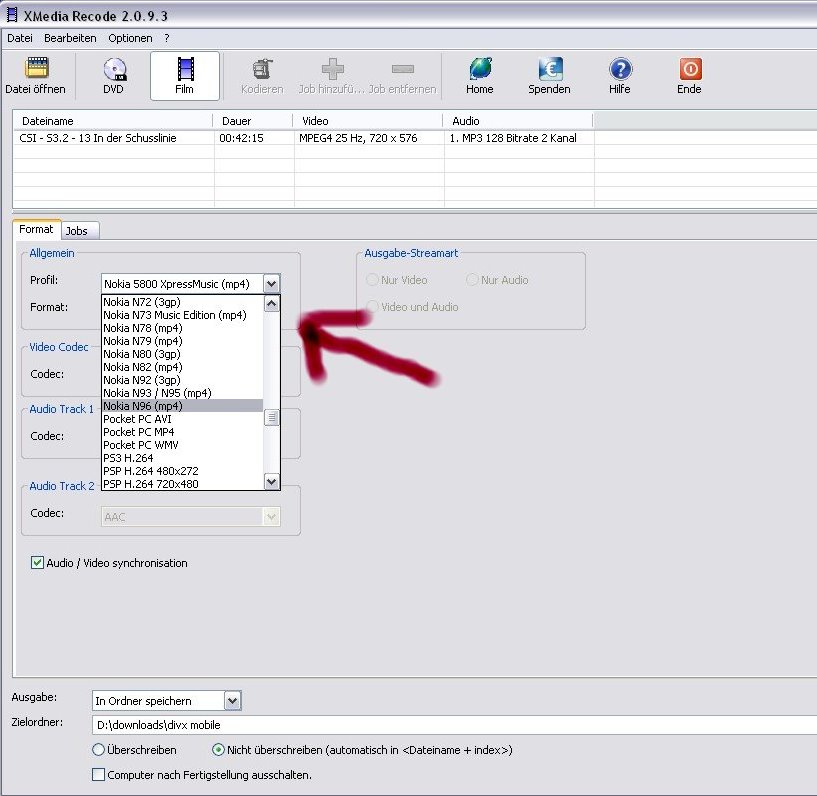Select the Nicht überschreiben radio button
Screen dimensions: 817x796
pyautogui.click(x=218, y=750)
